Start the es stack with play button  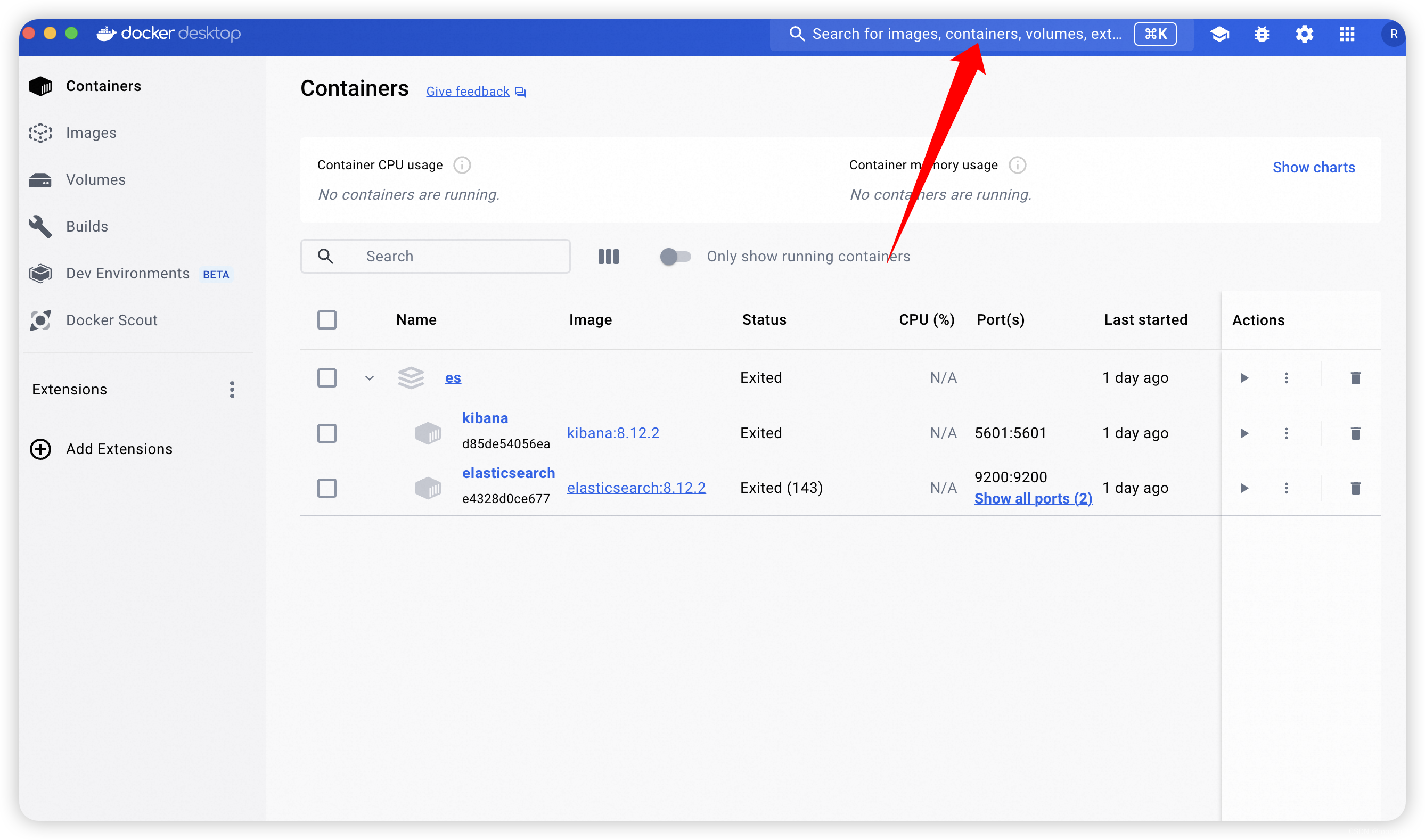[1244, 378]
